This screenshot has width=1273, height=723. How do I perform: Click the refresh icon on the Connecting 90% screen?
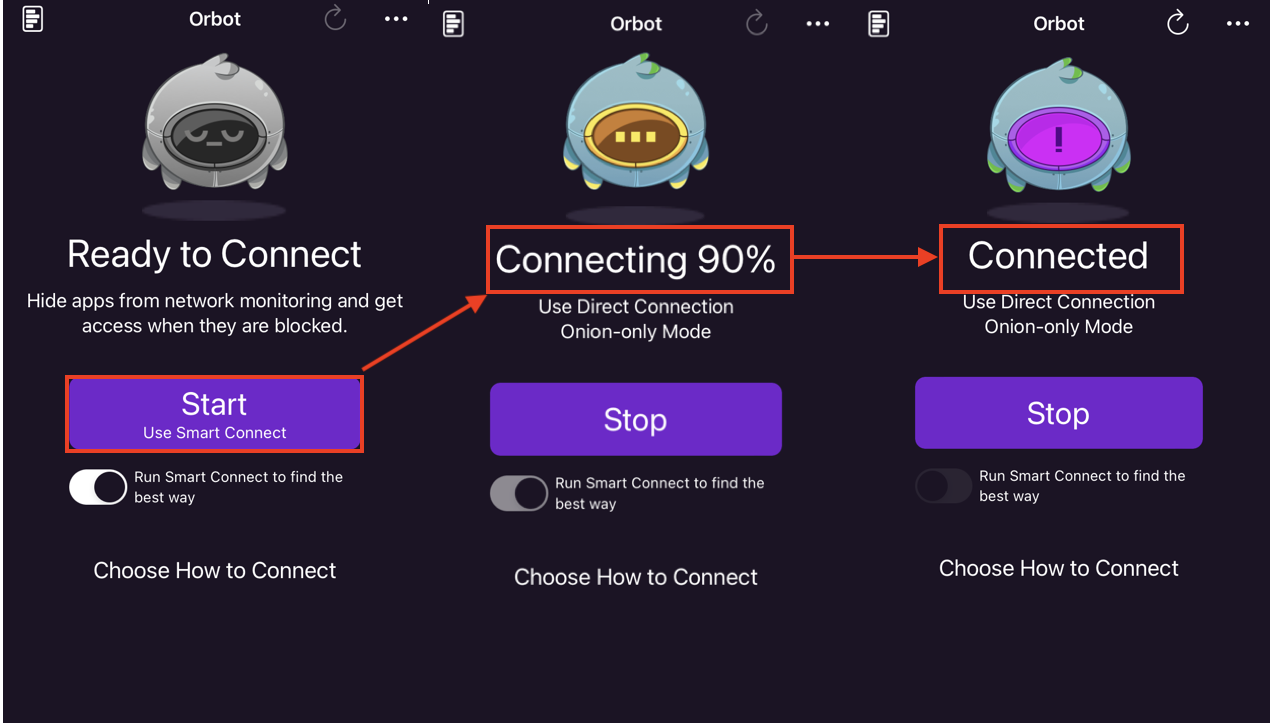[x=757, y=24]
